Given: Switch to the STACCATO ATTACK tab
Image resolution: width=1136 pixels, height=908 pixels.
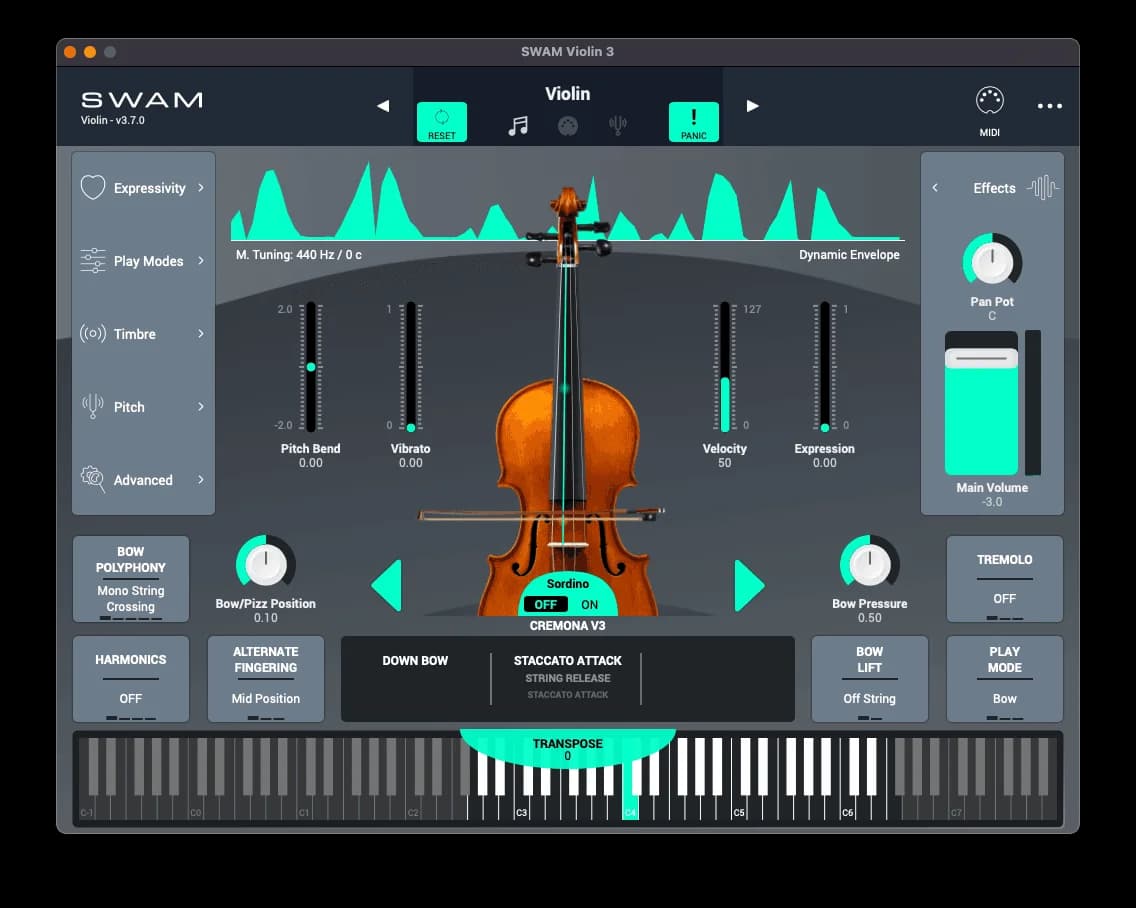Looking at the screenshot, I should click(567, 660).
